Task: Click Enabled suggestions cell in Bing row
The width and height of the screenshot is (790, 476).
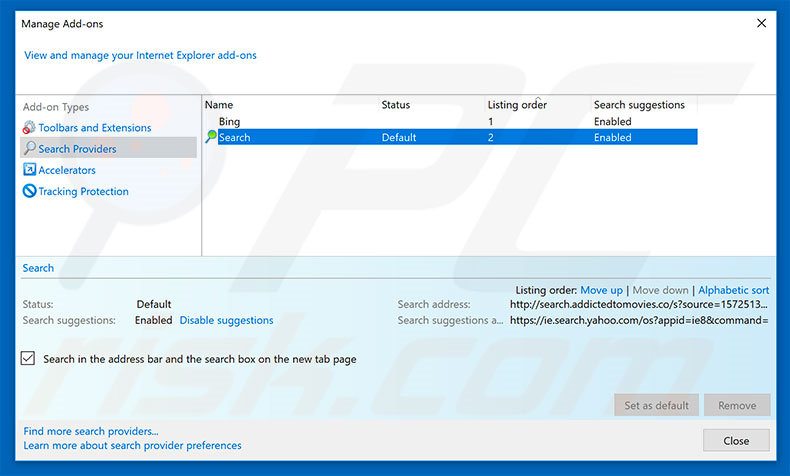Action: (612, 121)
